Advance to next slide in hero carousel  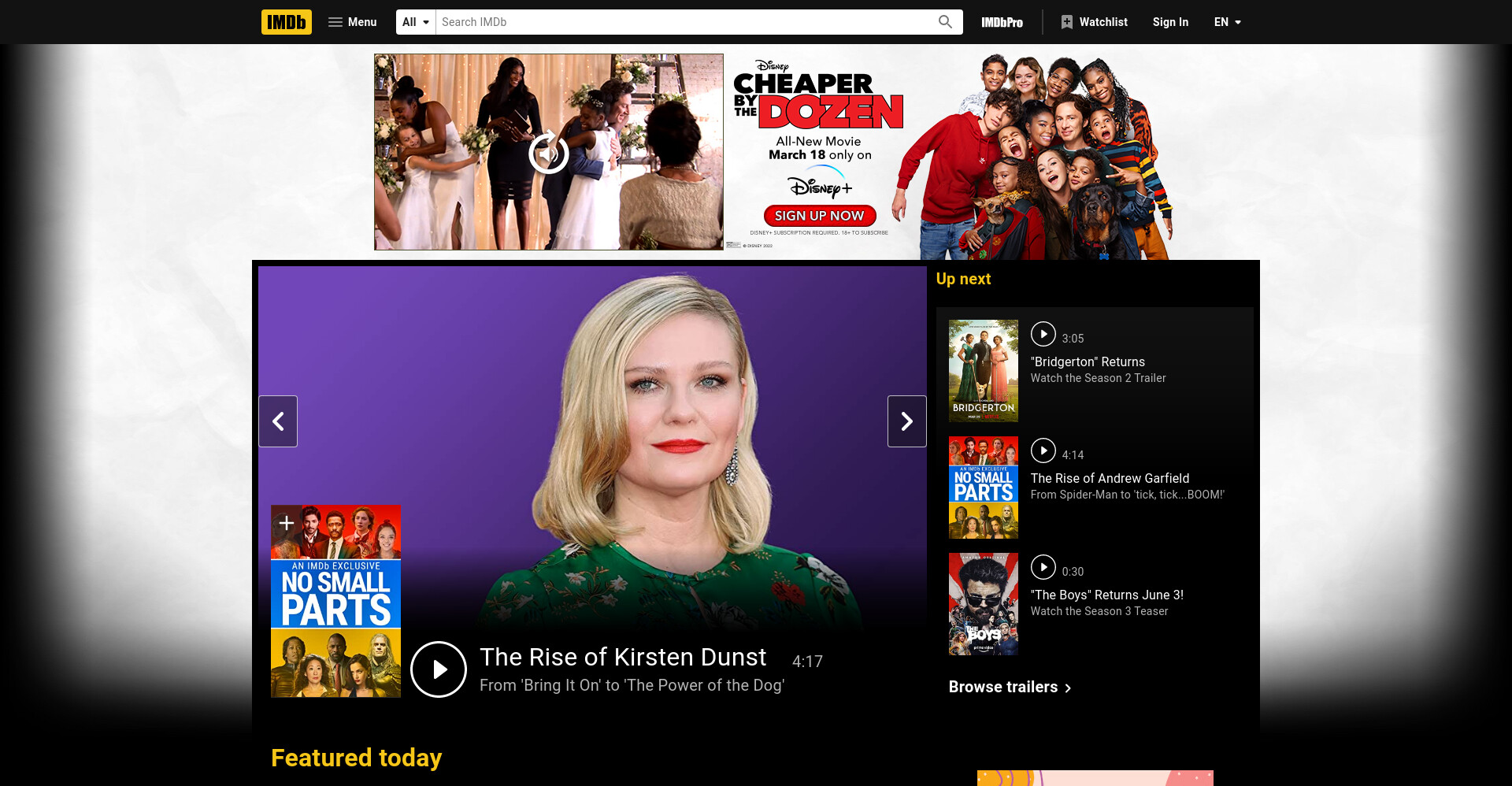point(907,421)
